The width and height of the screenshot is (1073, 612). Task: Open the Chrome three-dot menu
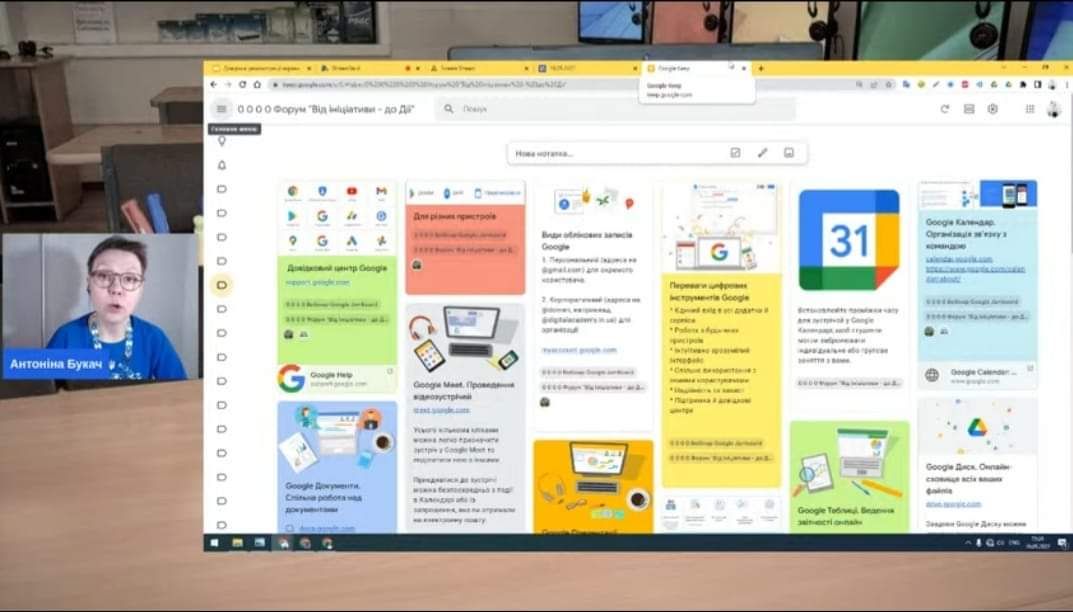pyautogui.click(x=1066, y=84)
